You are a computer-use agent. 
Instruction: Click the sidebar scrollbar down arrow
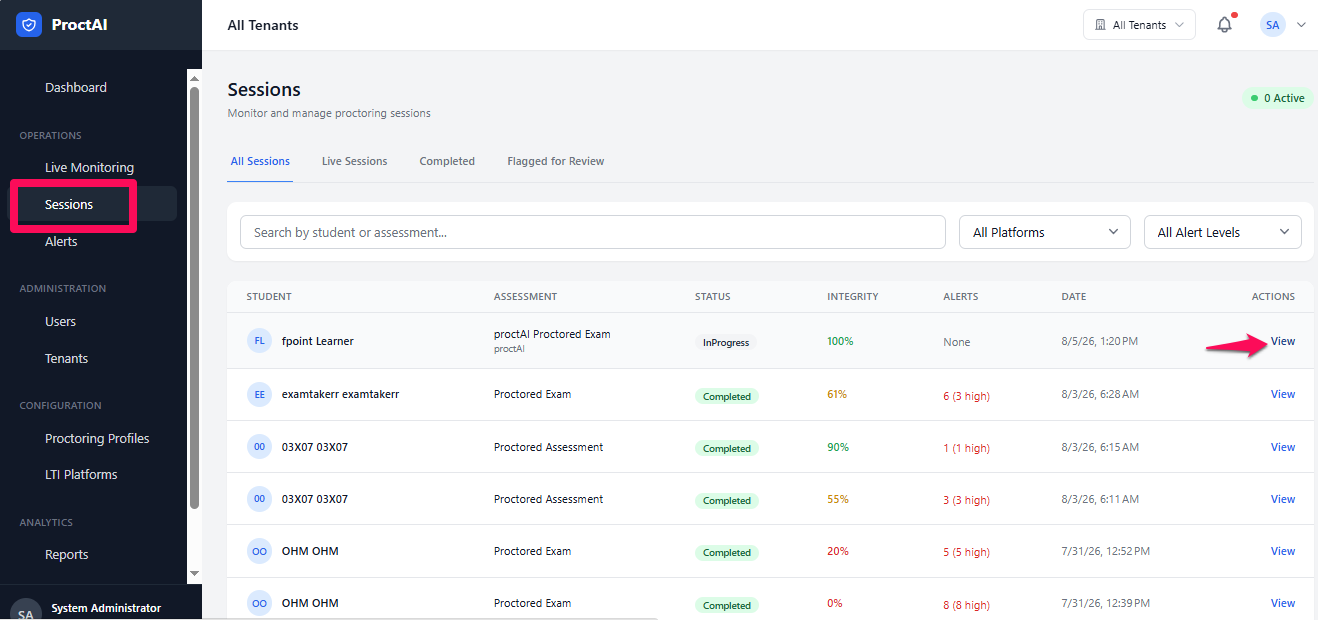click(x=194, y=573)
